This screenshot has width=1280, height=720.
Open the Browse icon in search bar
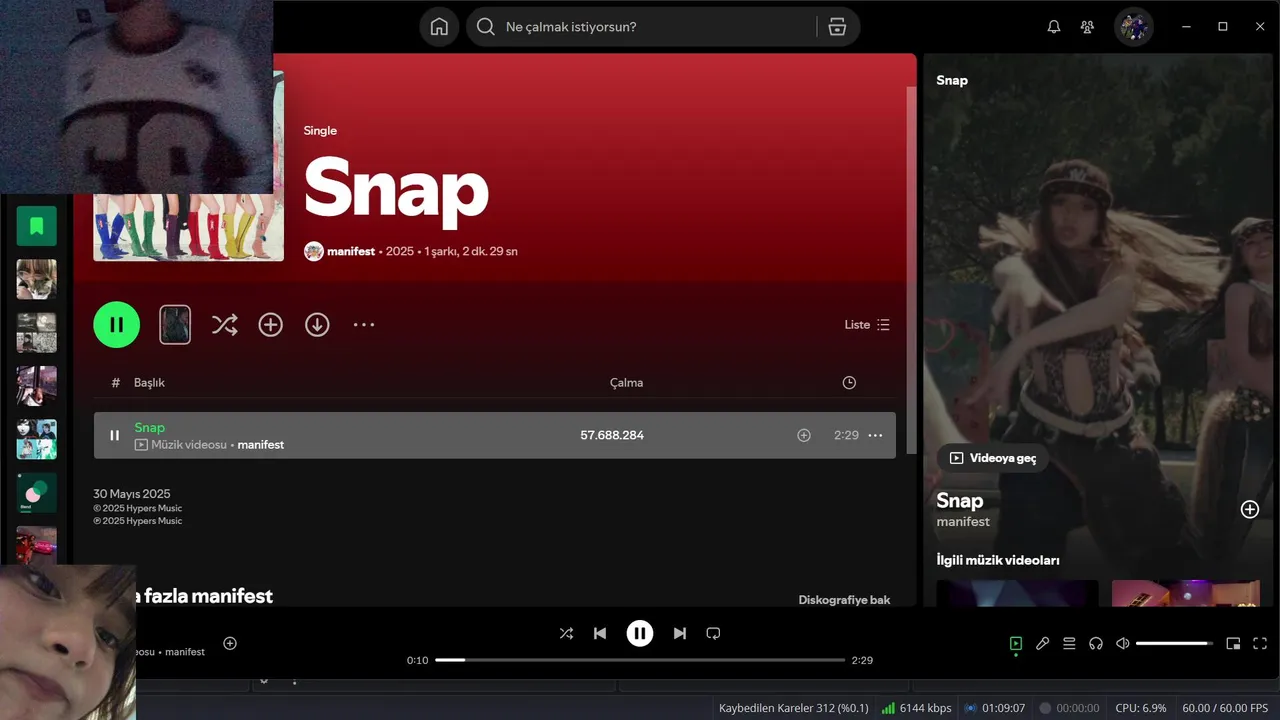click(x=837, y=27)
